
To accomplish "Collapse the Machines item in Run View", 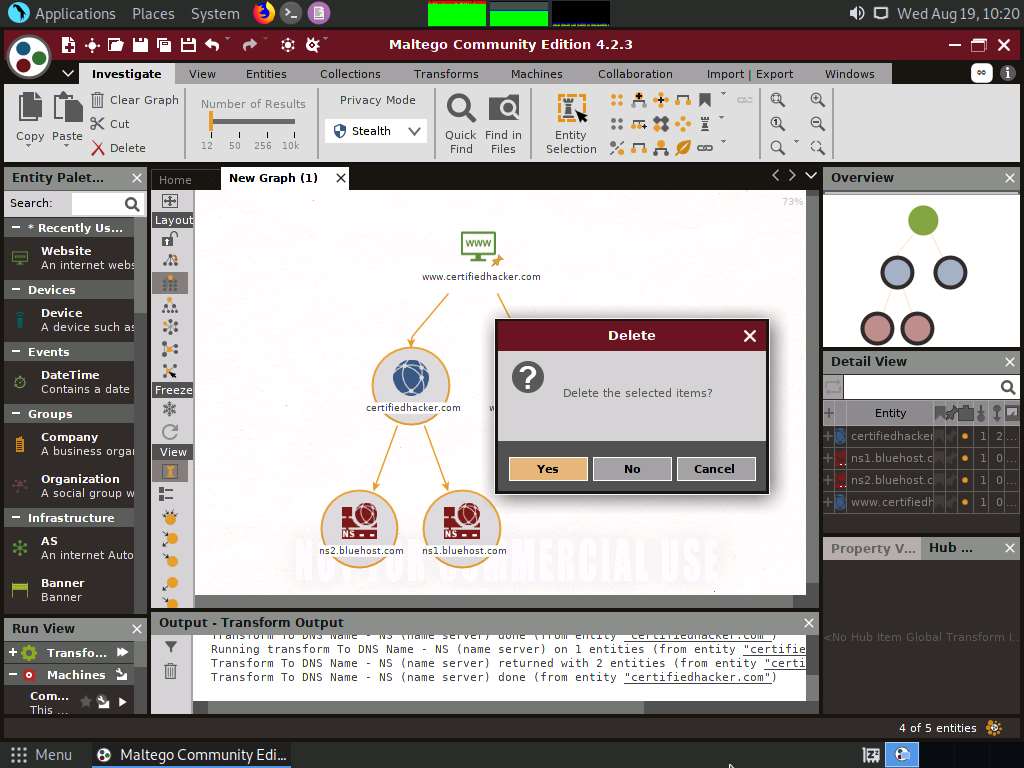I will (x=12, y=675).
